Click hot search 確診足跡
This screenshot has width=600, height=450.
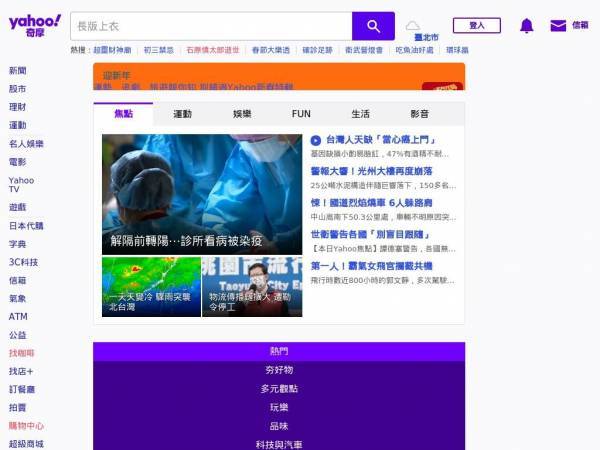(x=317, y=50)
